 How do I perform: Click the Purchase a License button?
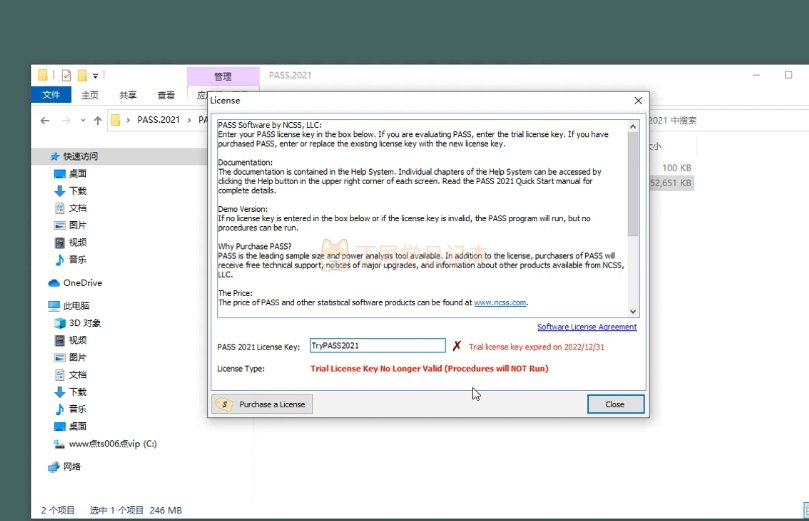pyautogui.click(x=262, y=404)
